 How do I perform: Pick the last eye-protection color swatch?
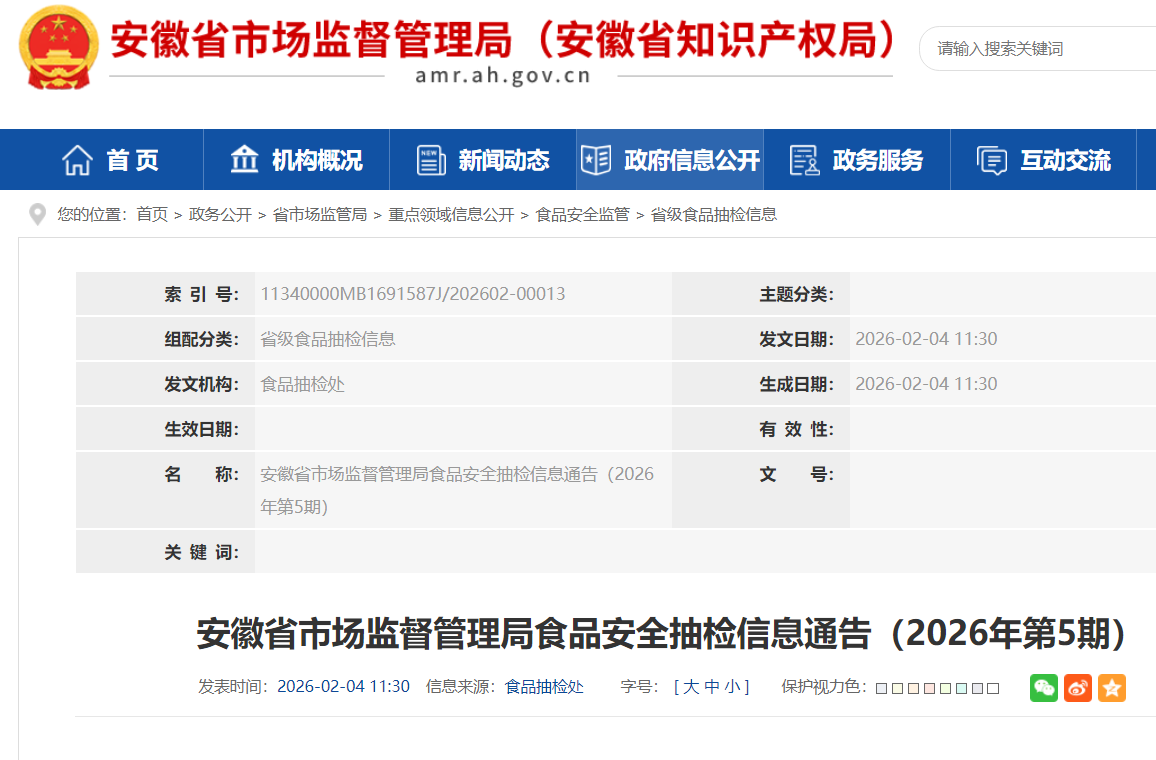993,688
